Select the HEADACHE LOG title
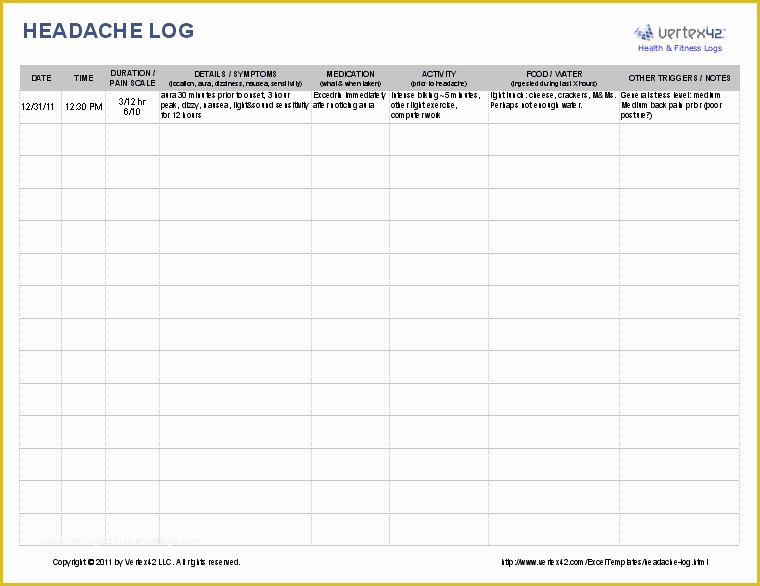The image size is (760, 586). pyautogui.click(x=108, y=31)
